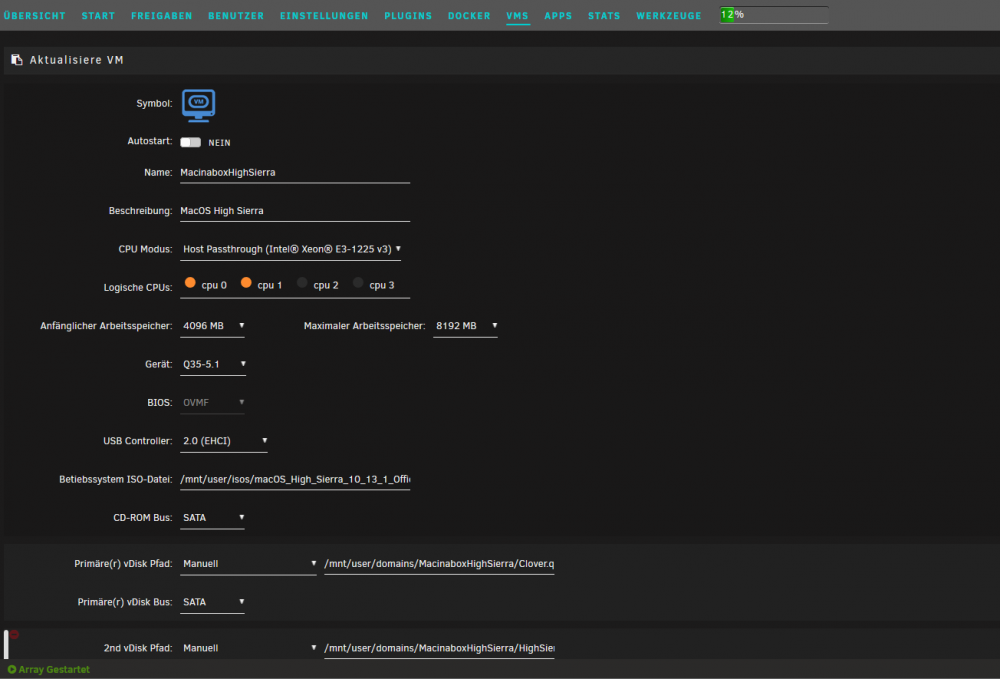
Task: Enable logical cpu 3
Action: click(x=358, y=282)
